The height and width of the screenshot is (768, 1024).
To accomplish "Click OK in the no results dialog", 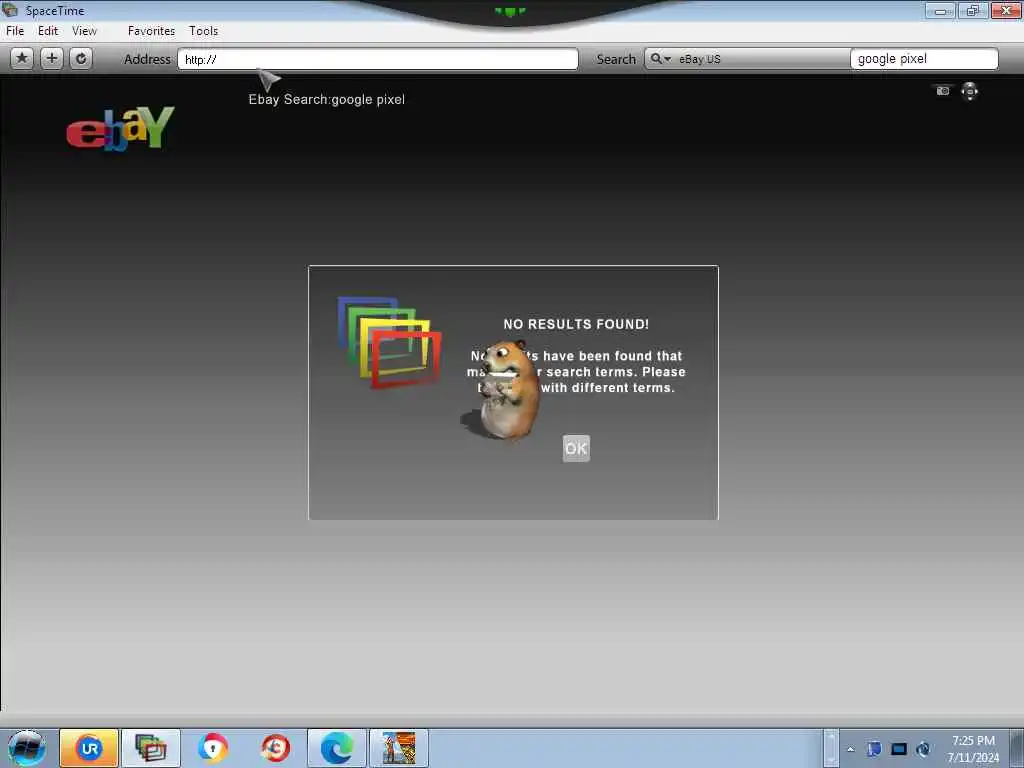I will (x=576, y=449).
